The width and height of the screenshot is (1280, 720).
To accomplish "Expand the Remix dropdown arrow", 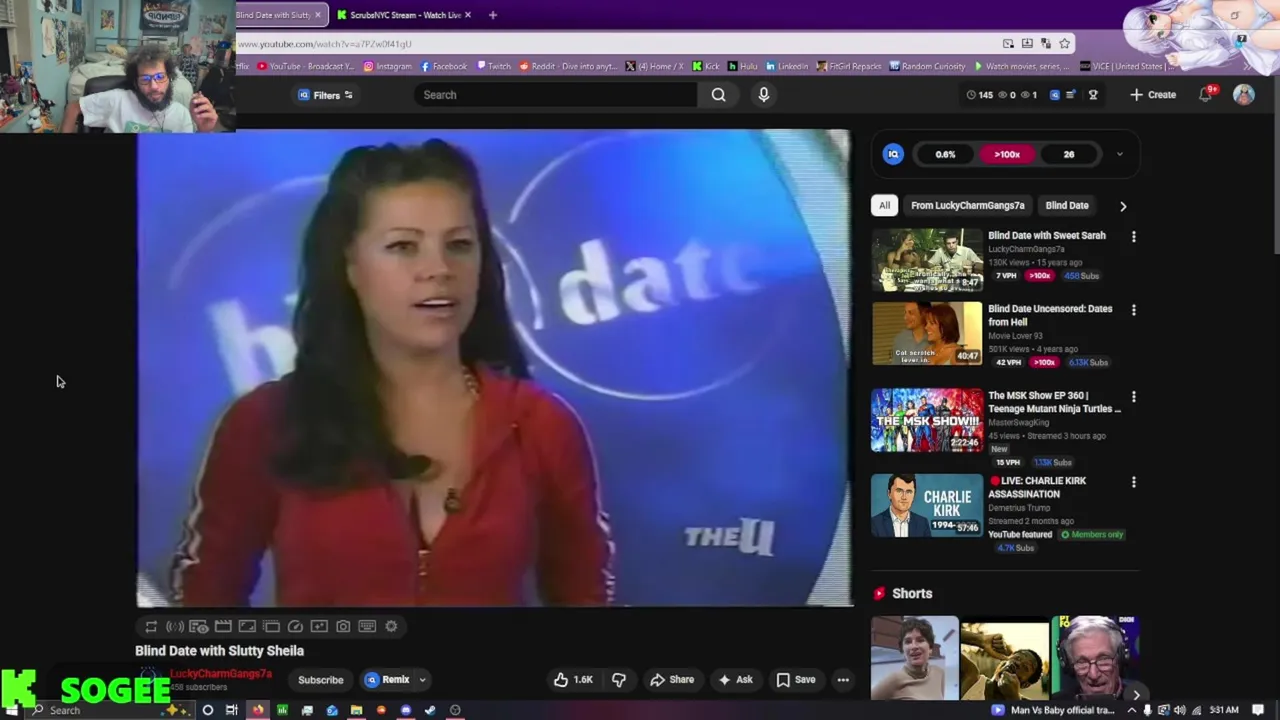I will [422, 680].
